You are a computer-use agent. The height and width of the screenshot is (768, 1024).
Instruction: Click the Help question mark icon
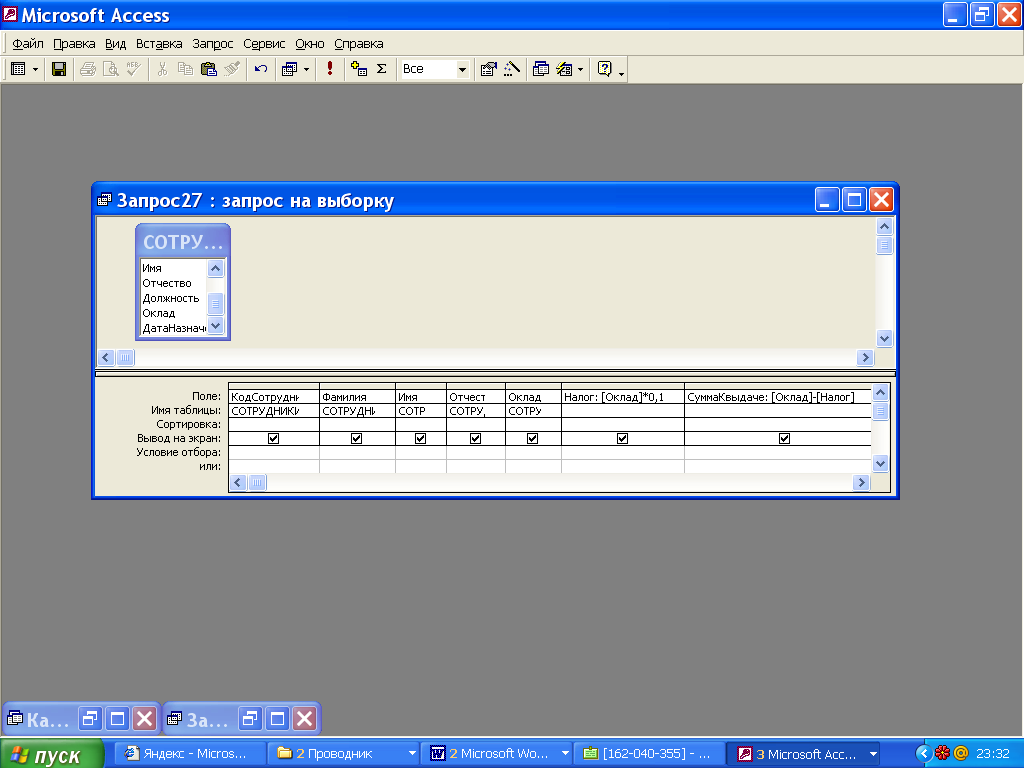605,69
